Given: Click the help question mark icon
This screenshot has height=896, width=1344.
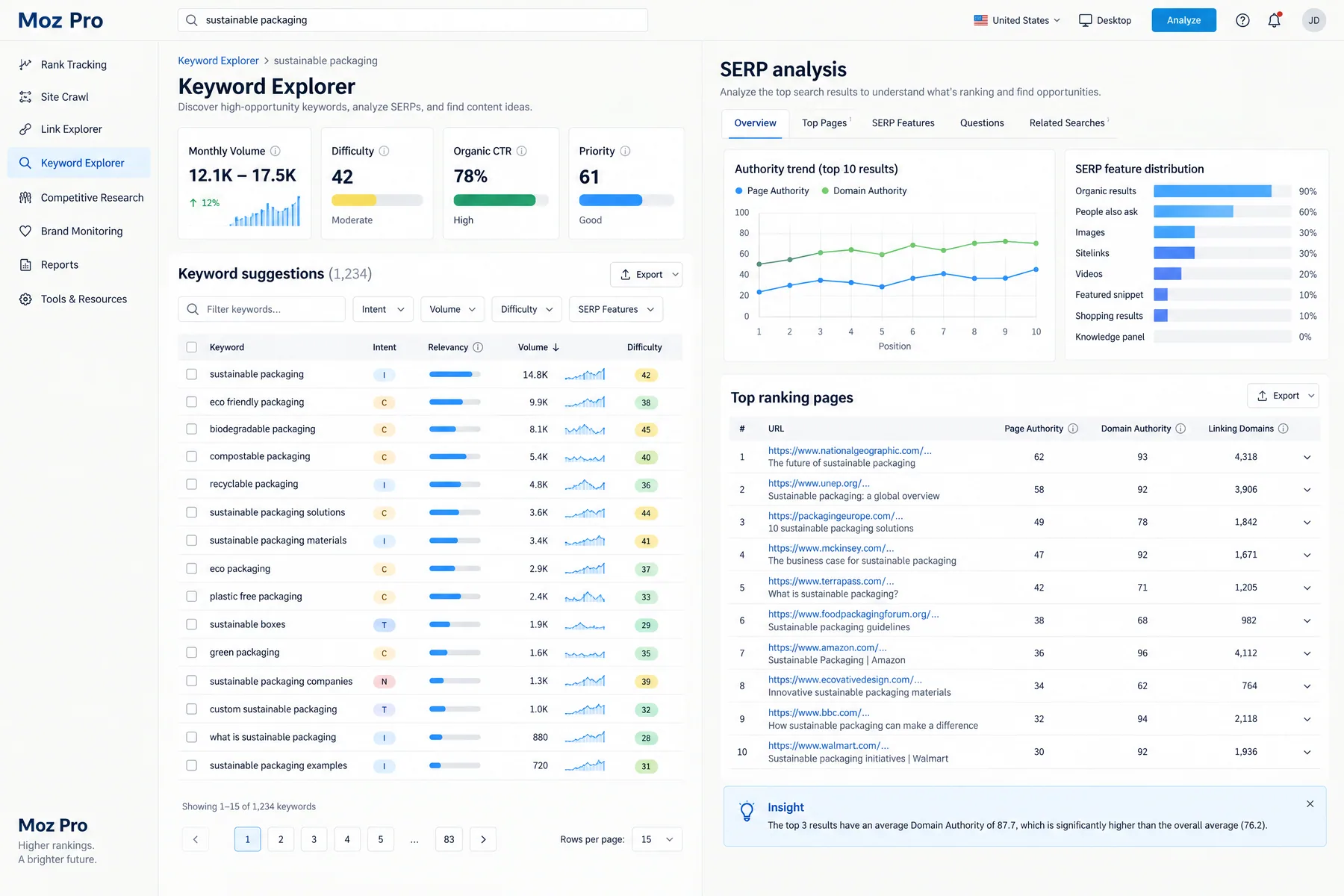Looking at the screenshot, I should [x=1242, y=20].
